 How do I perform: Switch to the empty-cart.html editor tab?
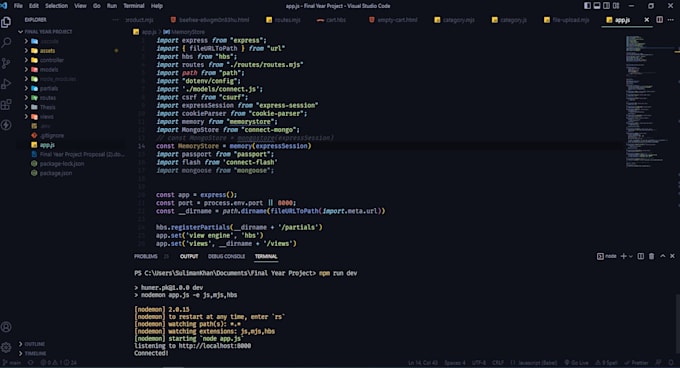tap(393, 20)
